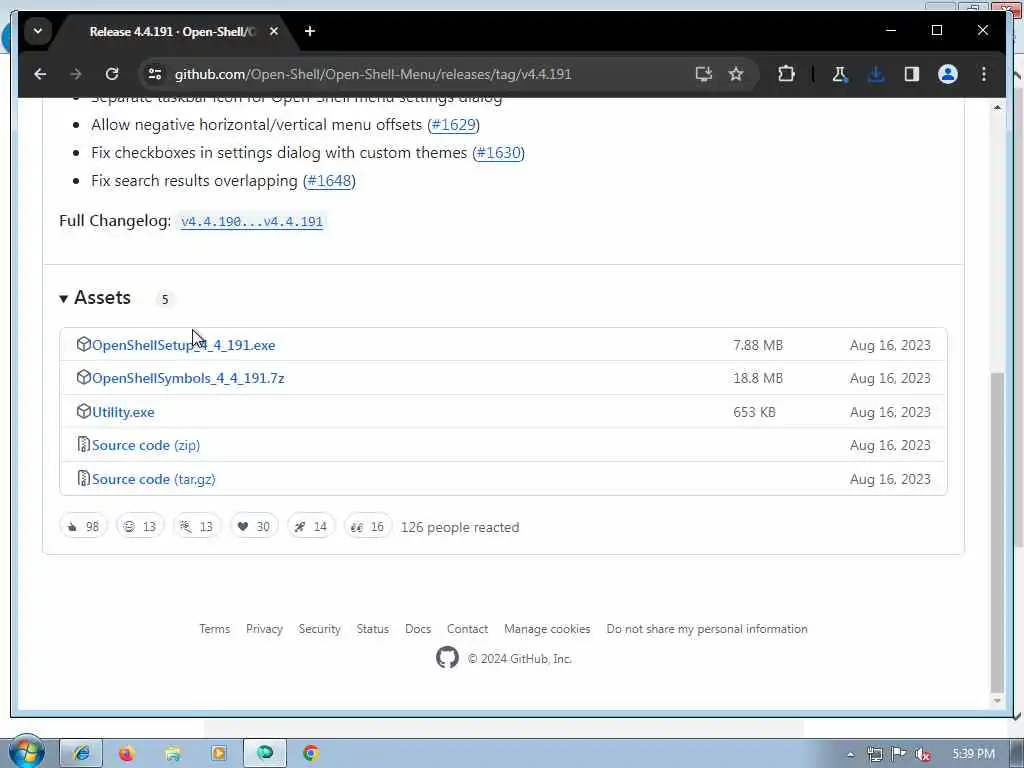This screenshot has width=1024, height=768.
Task: Click scrollbar down arrow
Action: tap(997, 701)
